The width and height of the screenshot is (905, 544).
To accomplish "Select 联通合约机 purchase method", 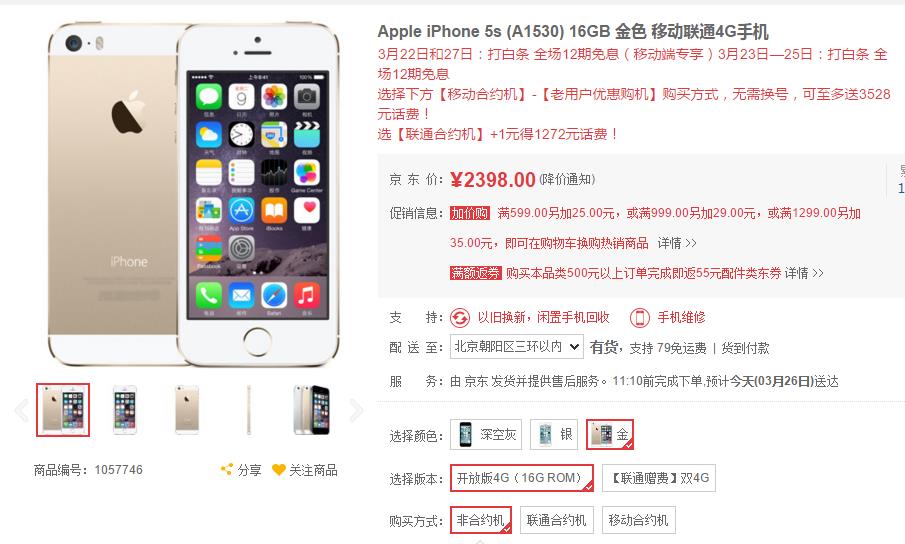I will click(x=556, y=520).
